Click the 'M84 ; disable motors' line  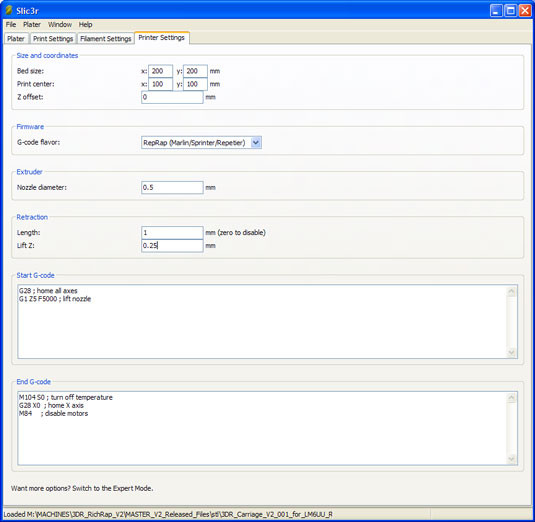(x=53, y=414)
